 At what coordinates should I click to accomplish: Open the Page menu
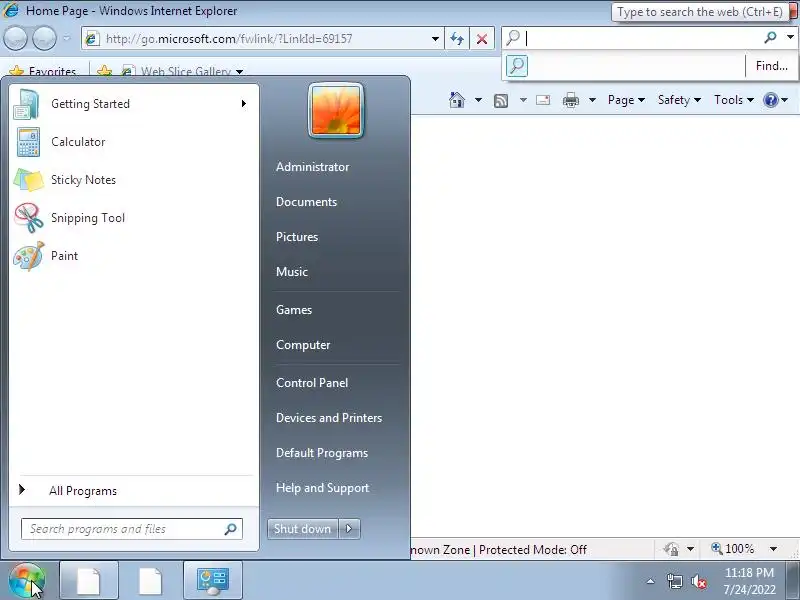(x=626, y=100)
